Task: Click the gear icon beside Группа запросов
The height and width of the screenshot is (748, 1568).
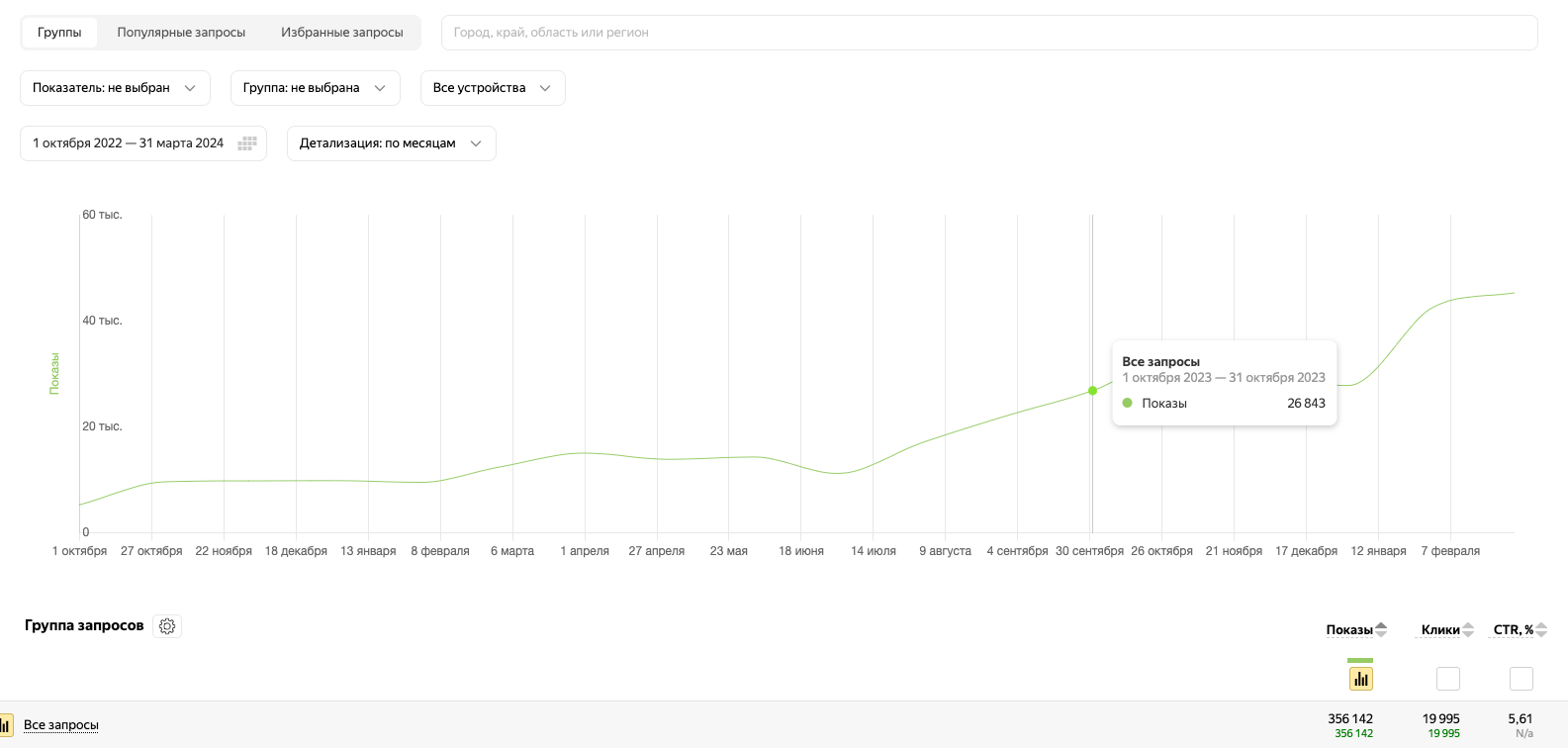Action: (x=167, y=626)
